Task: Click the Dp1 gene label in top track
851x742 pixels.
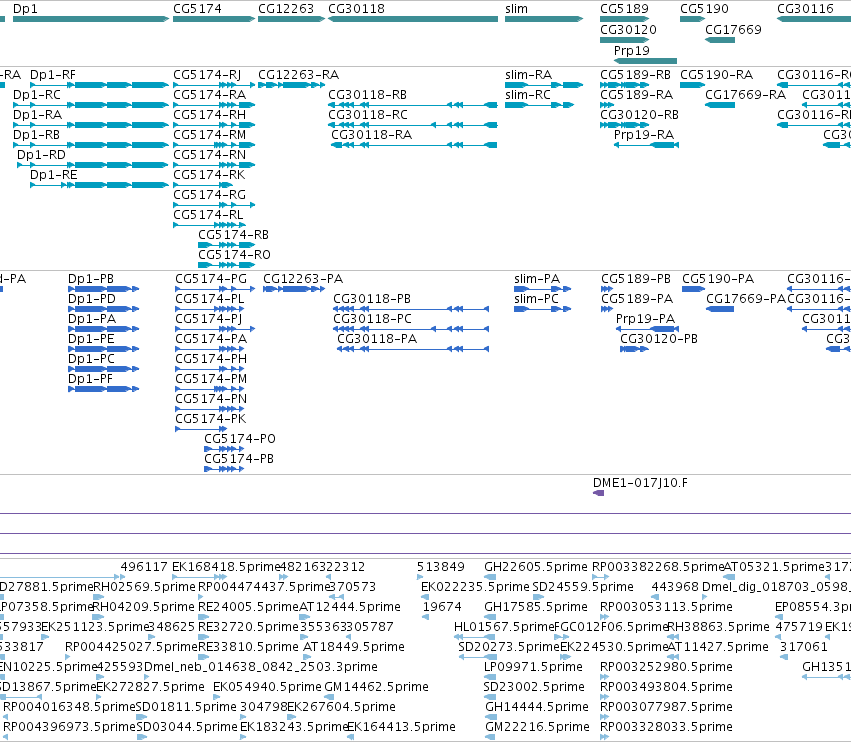Action: (25, 9)
